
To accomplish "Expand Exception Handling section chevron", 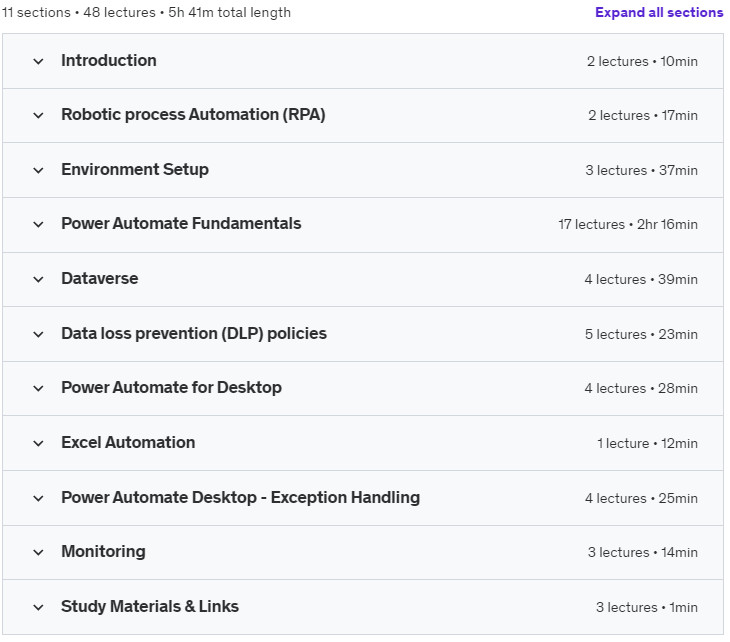I will [x=39, y=498].
